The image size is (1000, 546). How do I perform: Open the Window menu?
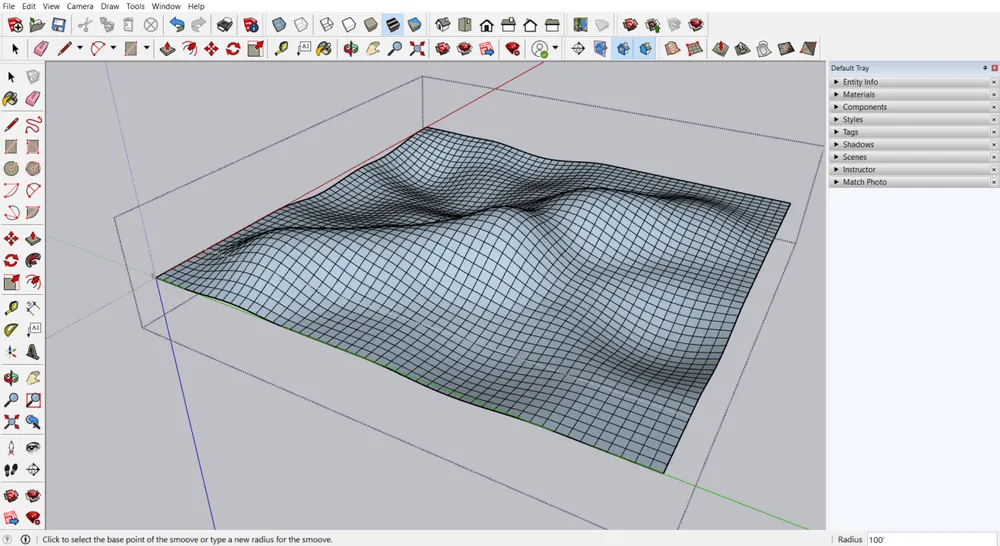click(166, 6)
